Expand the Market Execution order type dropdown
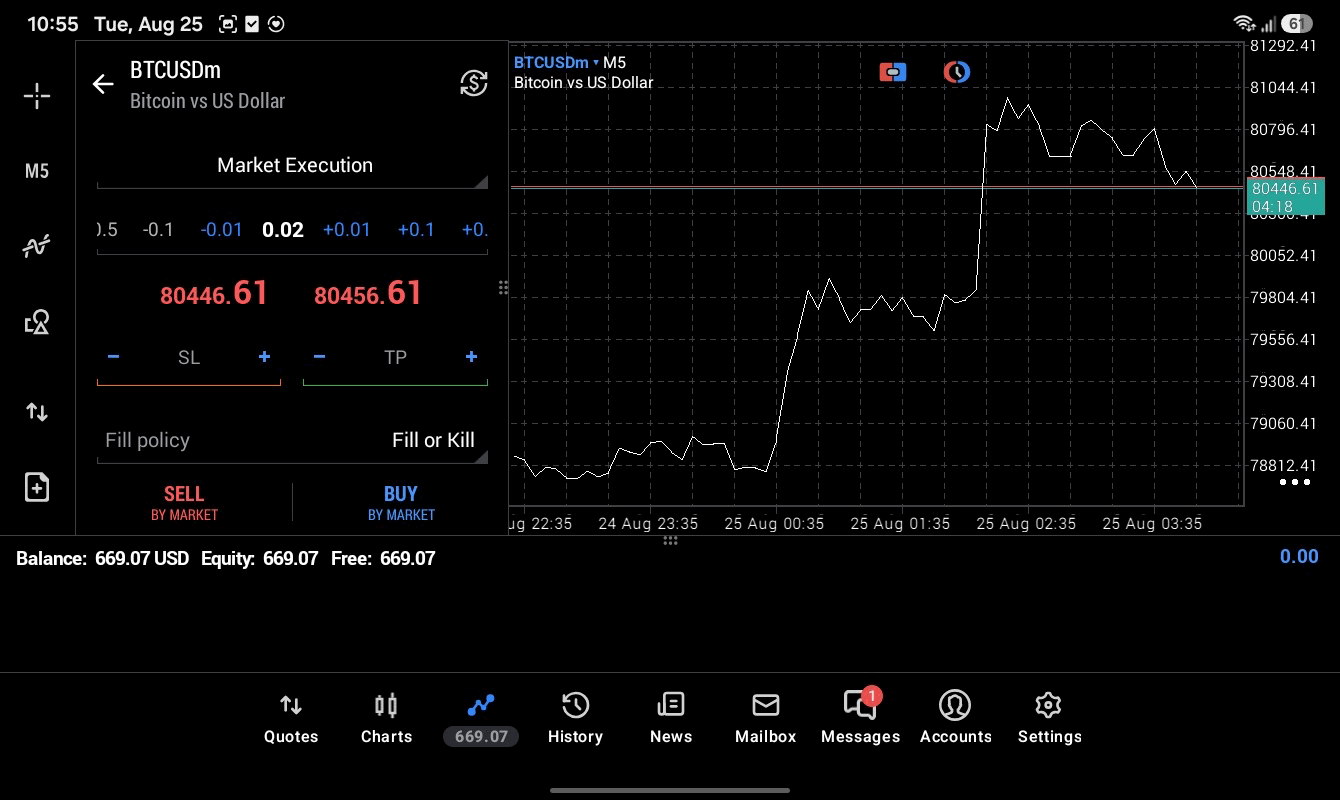 coord(292,166)
